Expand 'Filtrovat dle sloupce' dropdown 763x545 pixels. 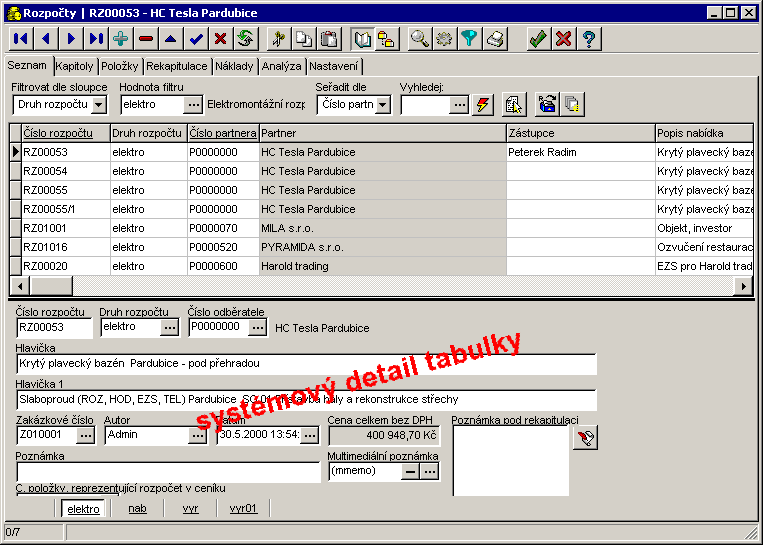coord(99,105)
